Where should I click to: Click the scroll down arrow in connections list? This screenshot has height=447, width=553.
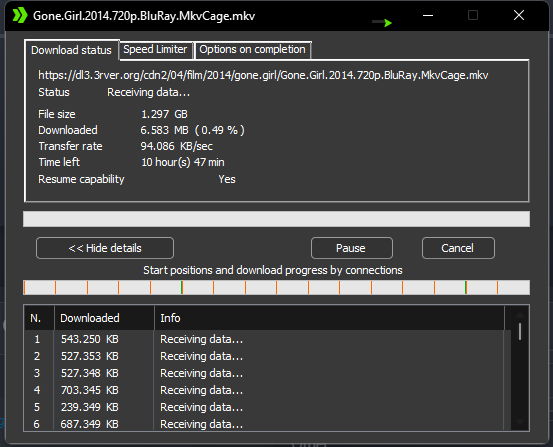click(x=520, y=422)
